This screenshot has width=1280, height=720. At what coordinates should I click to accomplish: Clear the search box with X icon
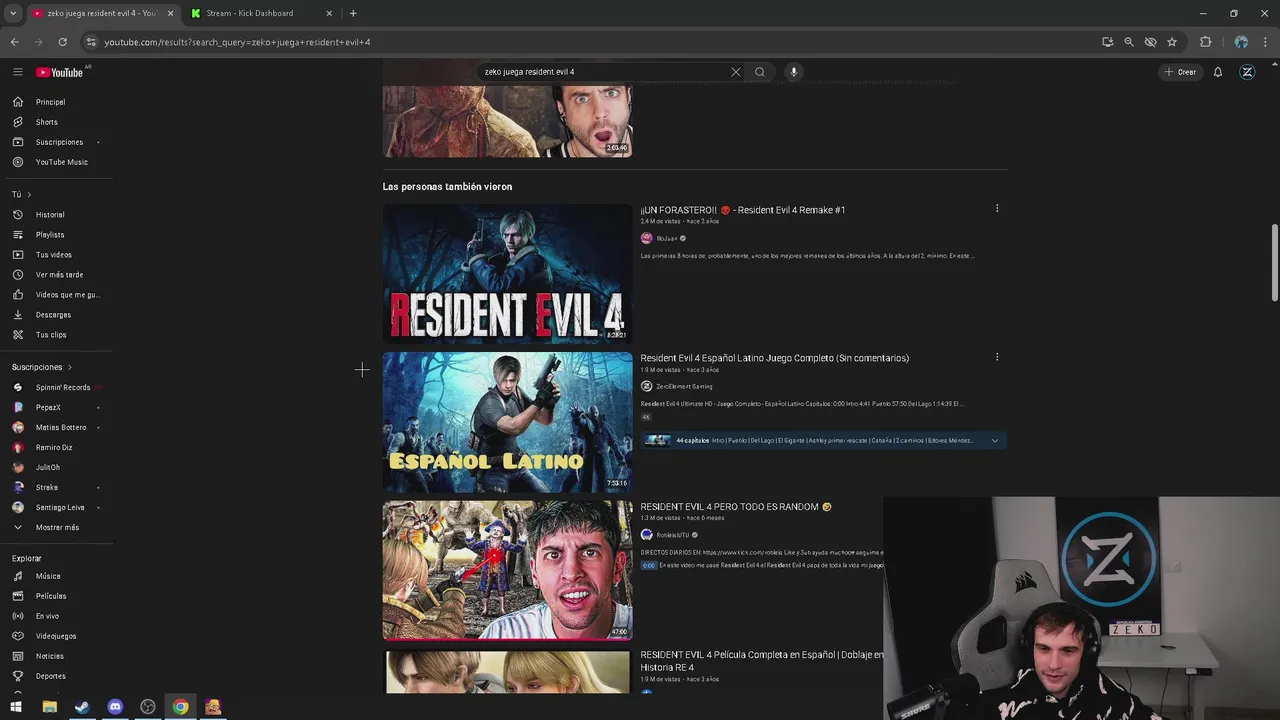[x=736, y=72]
